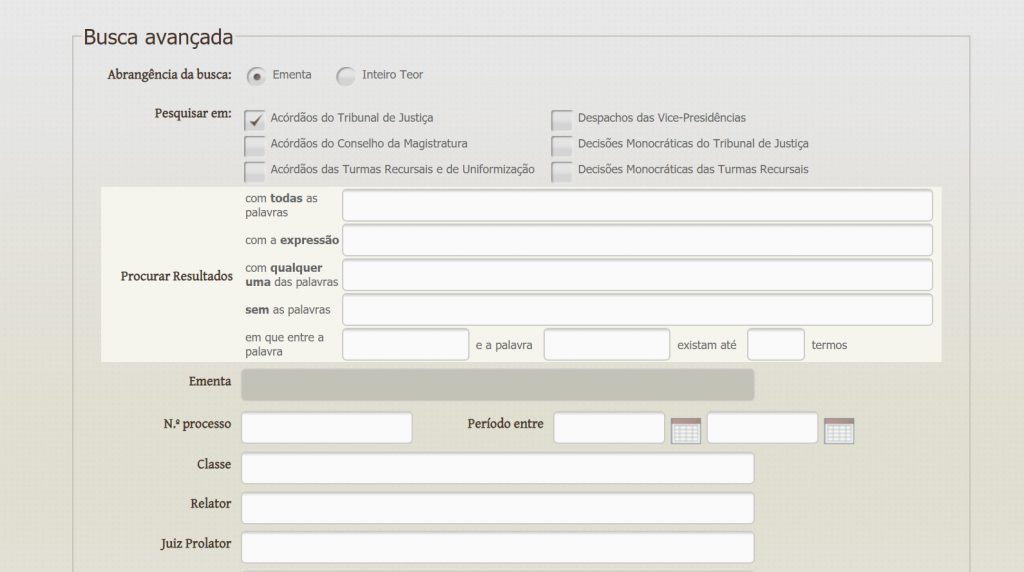This screenshot has height=572, width=1024.
Task: Click the 'com todas as palavras' field
Action: (637, 205)
